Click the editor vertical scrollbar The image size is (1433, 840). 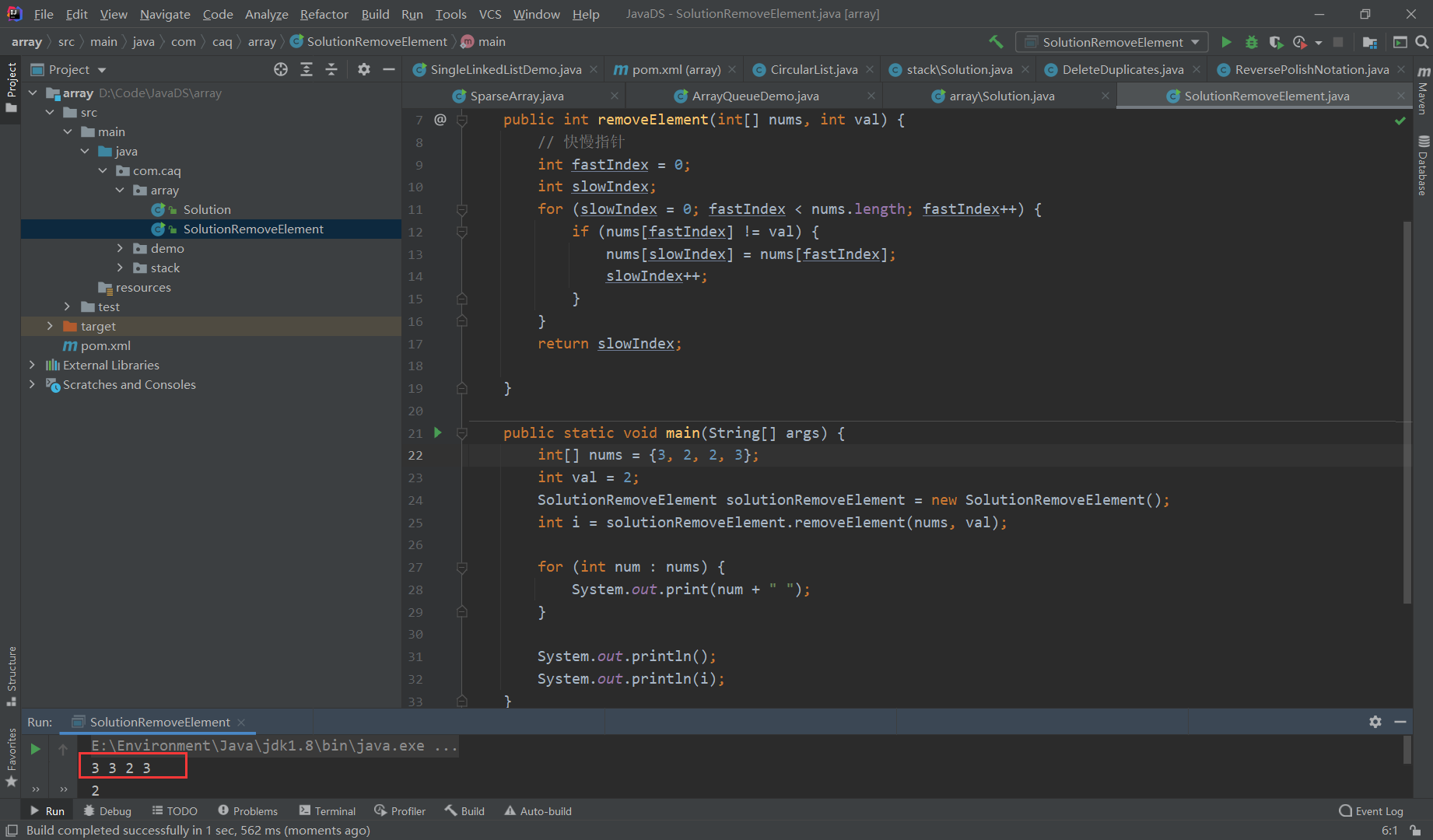tap(1407, 412)
